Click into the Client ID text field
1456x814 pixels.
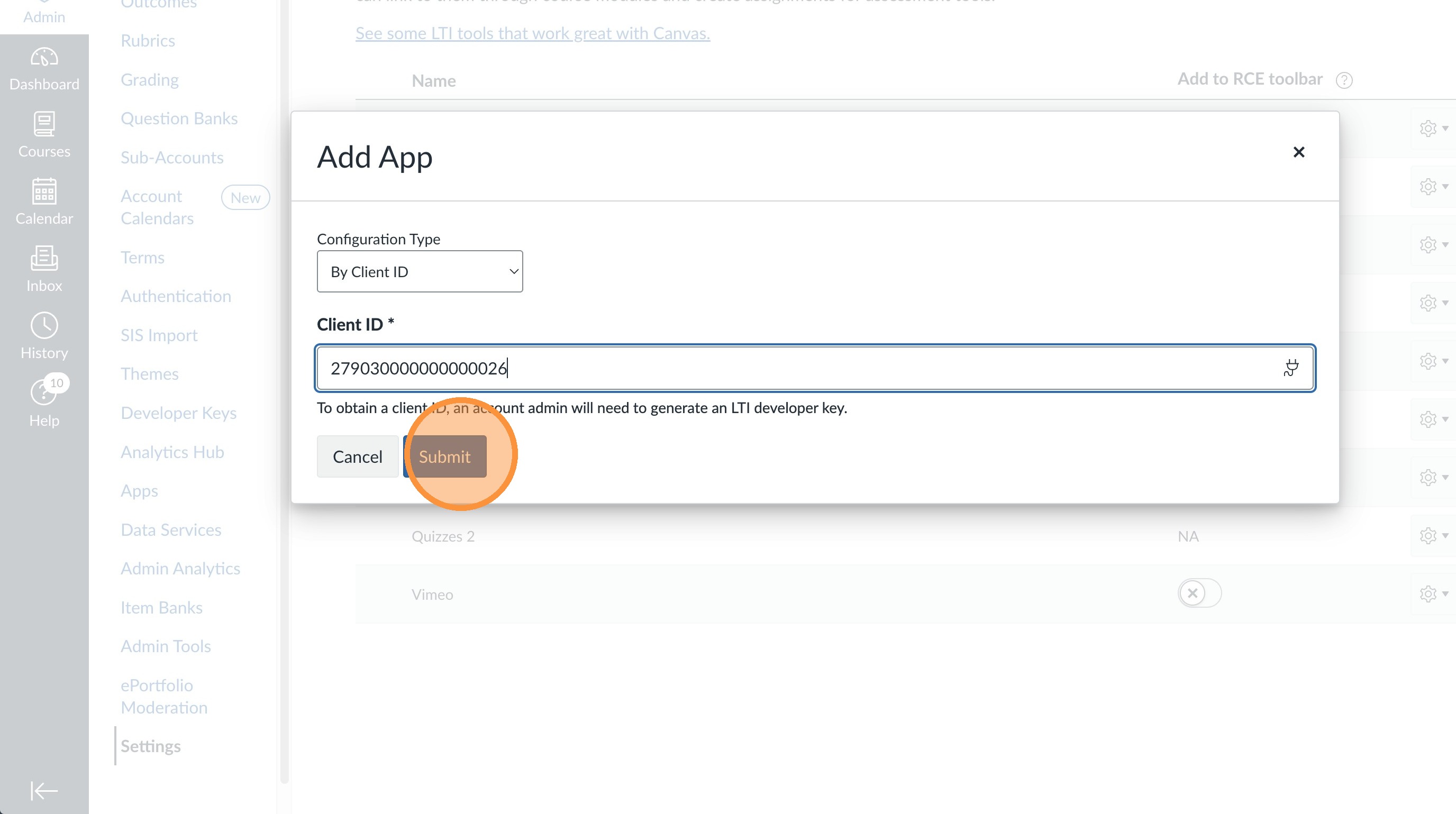tap(791, 368)
